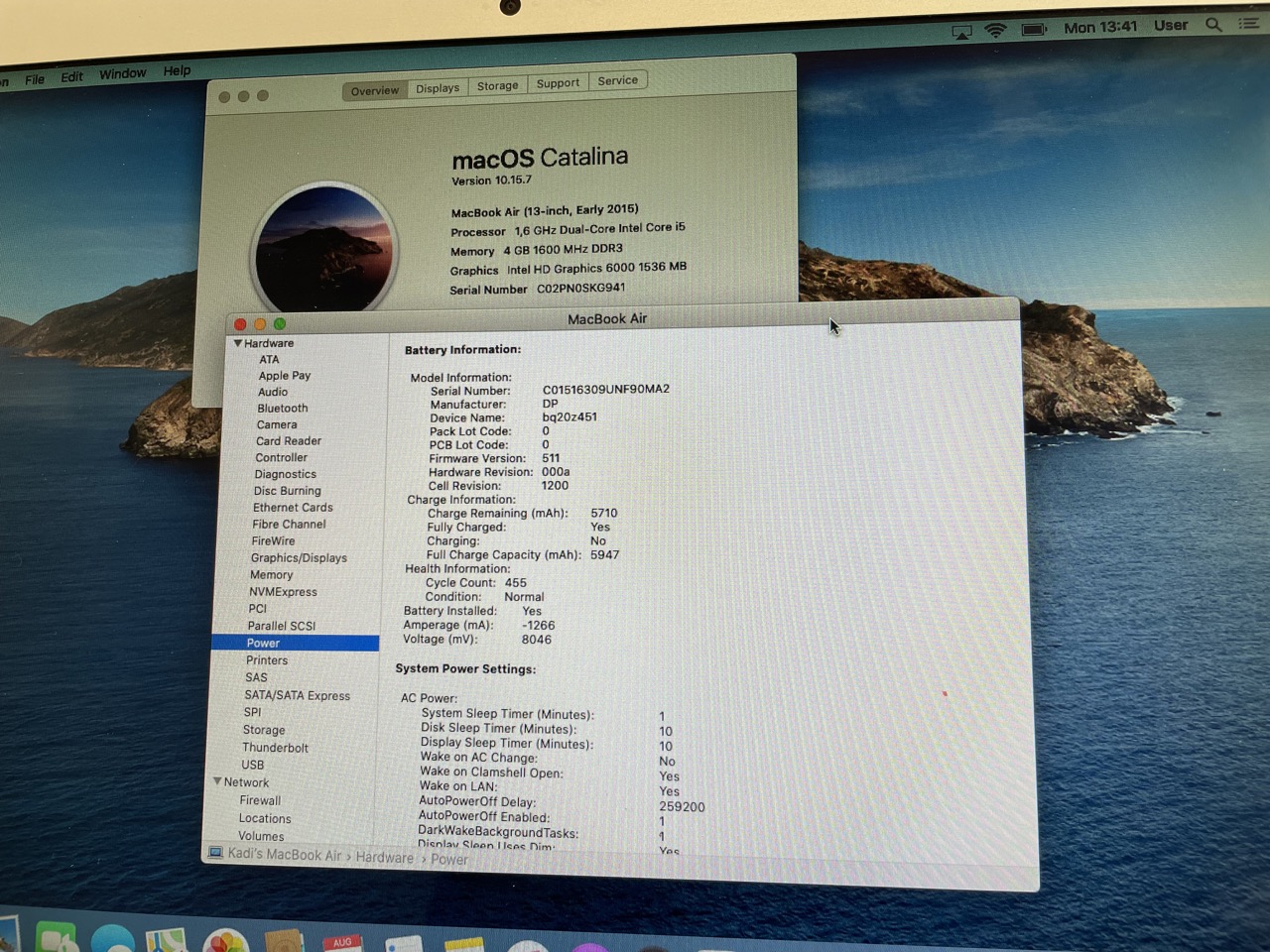Select Locations under Network
This screenshot has height=952, width=1270.
pos(265,818)
